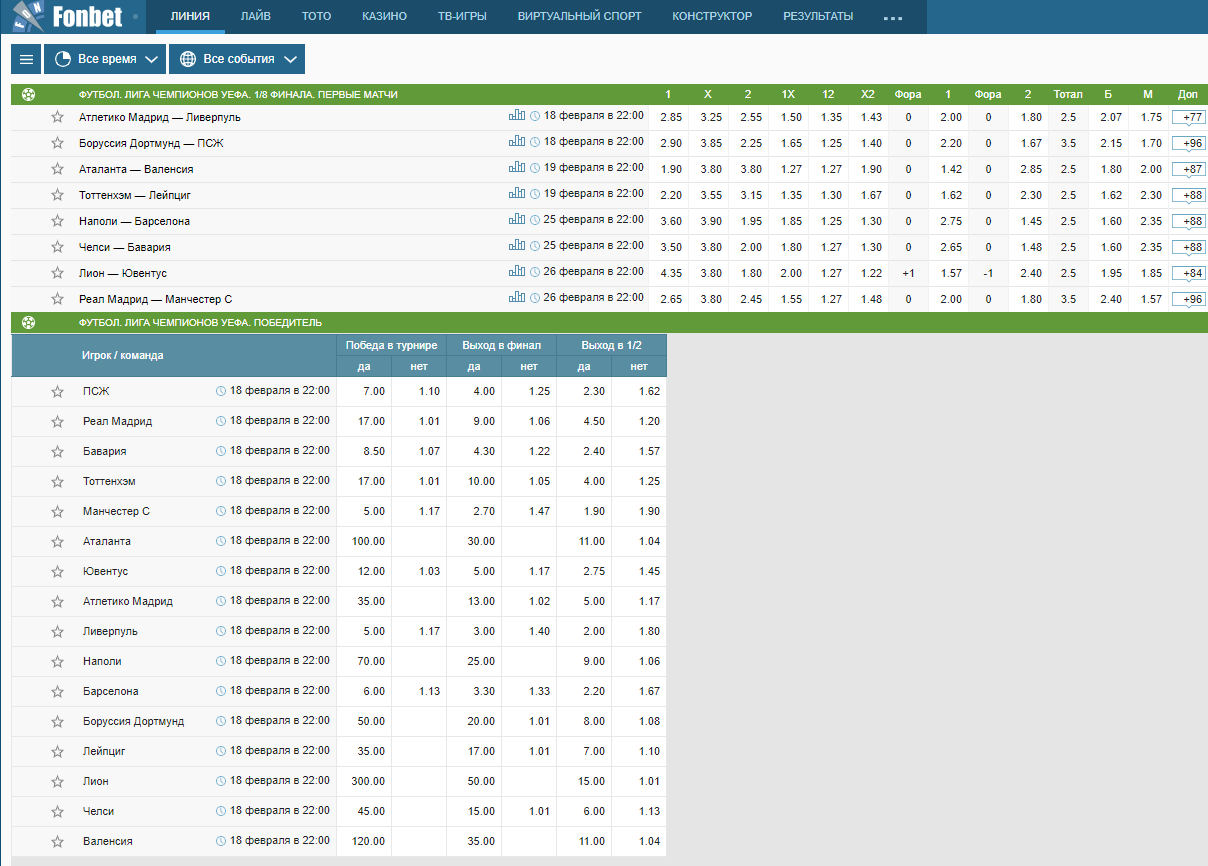Collapse Champions League winner section
The height and width of the screenshot is (866, 1208).
pos(28,322)
